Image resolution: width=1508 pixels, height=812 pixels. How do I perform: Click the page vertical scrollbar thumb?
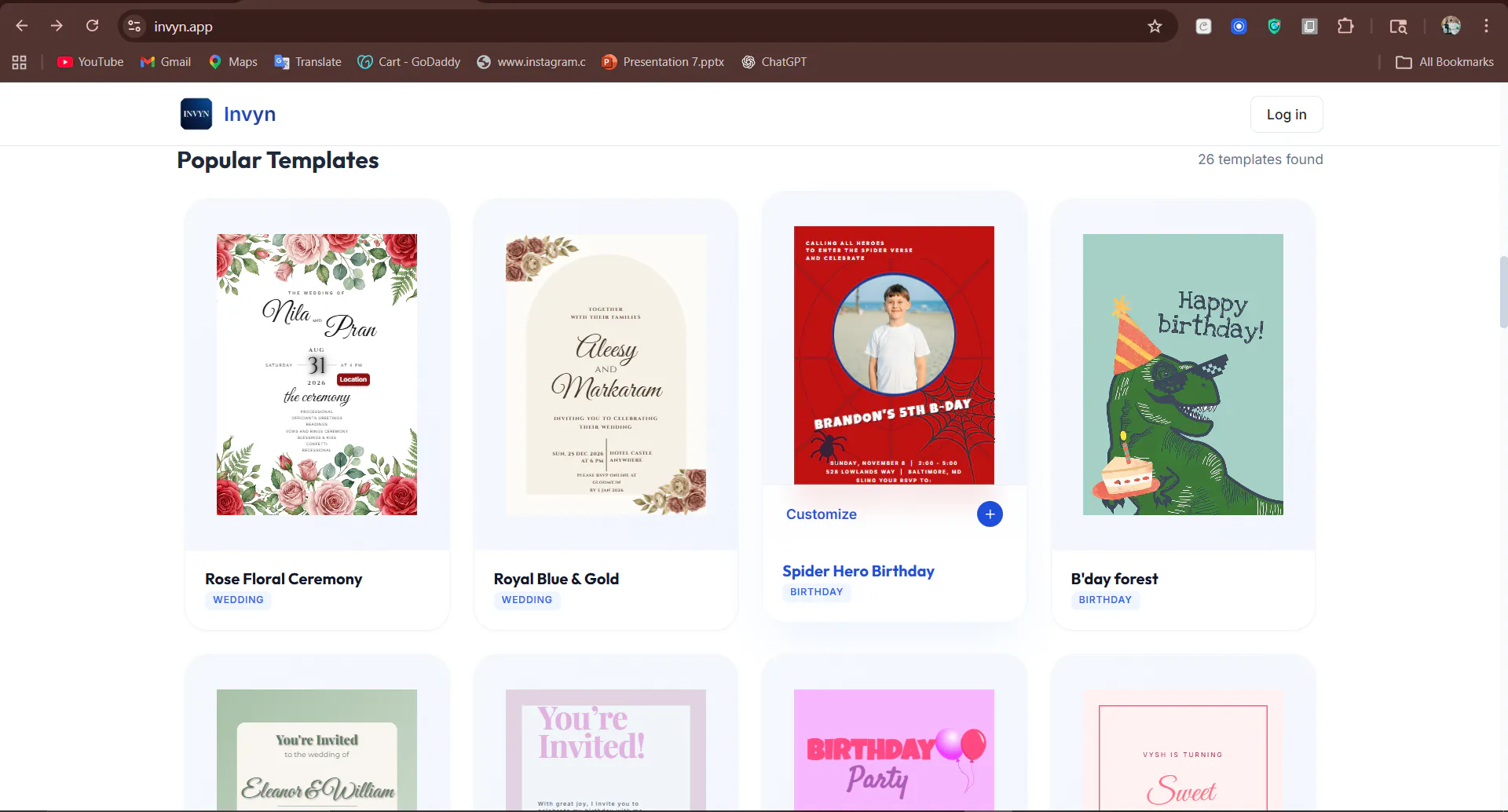point(1503,291)
